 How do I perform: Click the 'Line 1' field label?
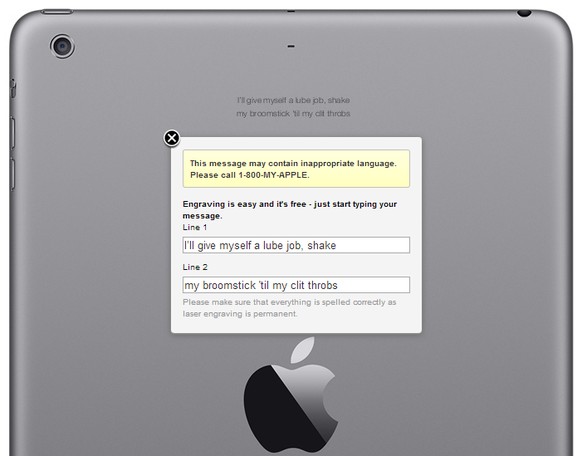[194, 227]
